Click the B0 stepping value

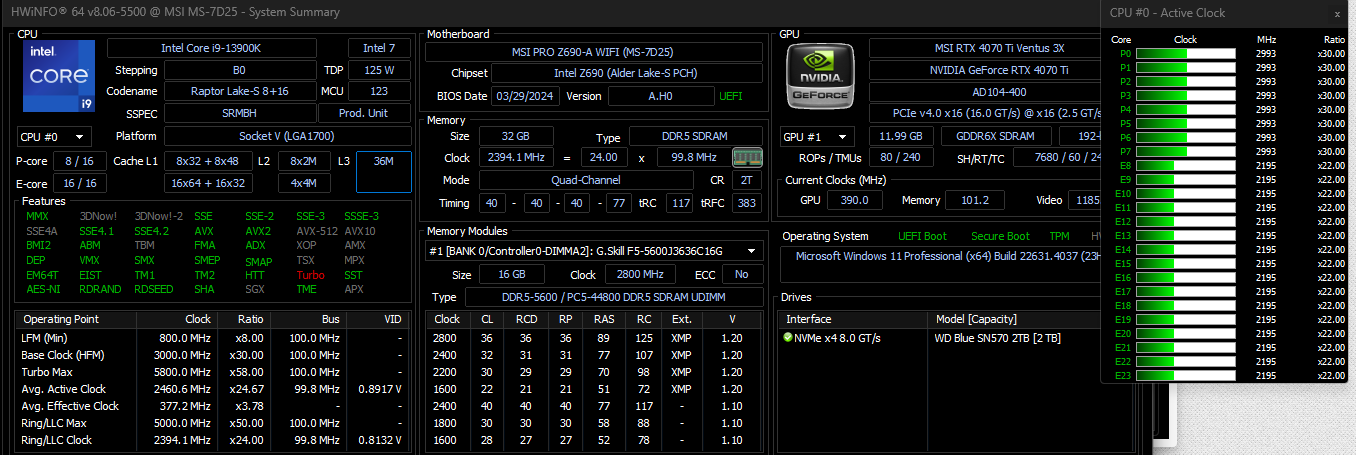click(239, 70)
